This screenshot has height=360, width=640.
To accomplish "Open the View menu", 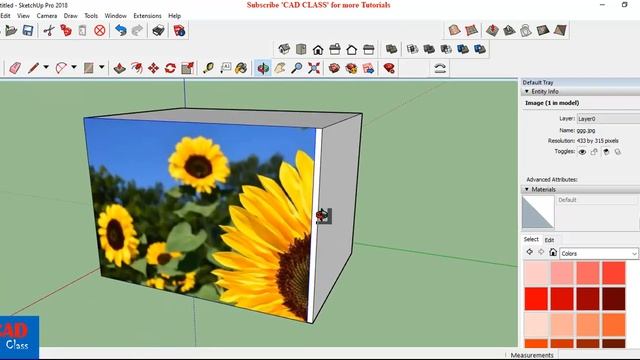I will (23, 16).
